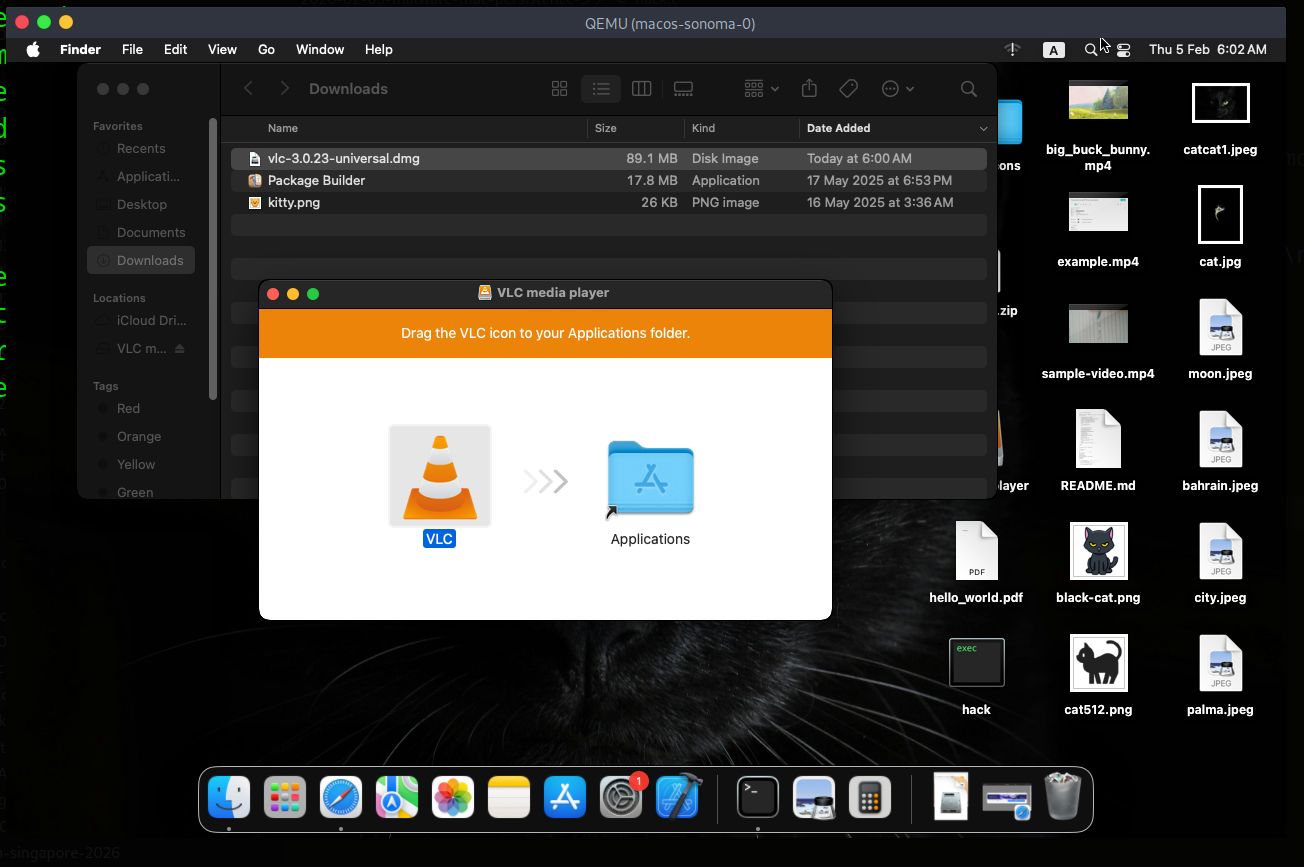Click the Tags icon in Finder toolbar
This screenshot has width=1304, height=867.
tap(849, 89)
